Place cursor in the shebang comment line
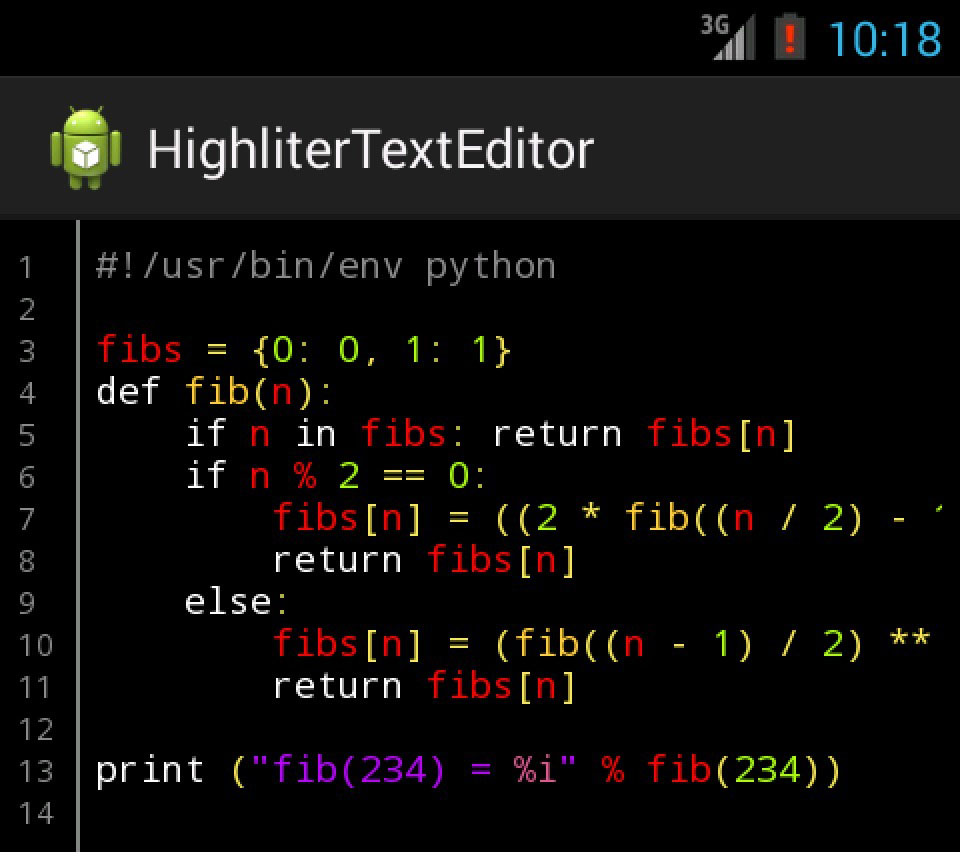The height and width of the screenshot is (857, 960). click(325, 266)
